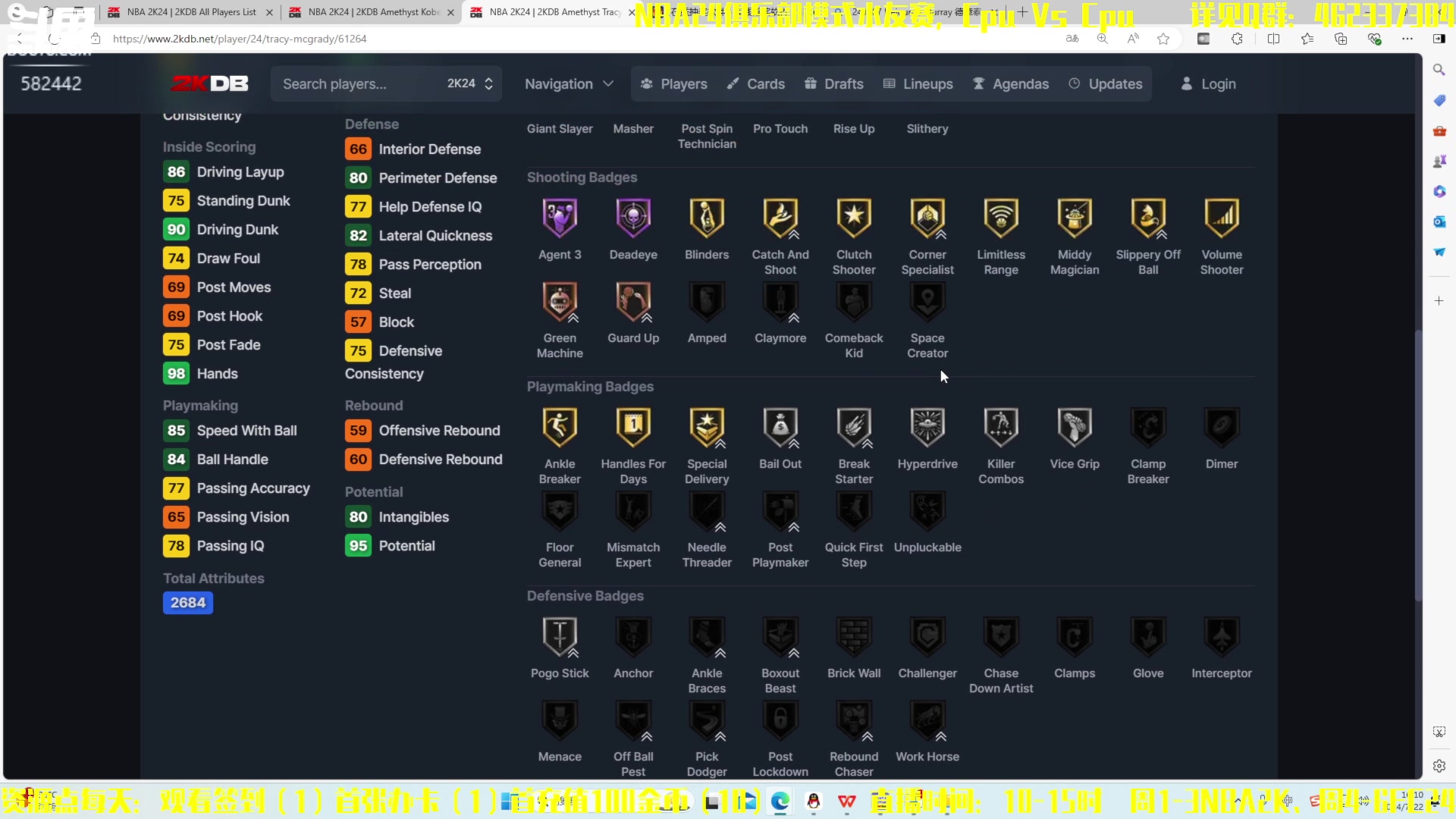Click the Work Horse badge icon
This screenshot has width=1456, height=819.
(x=927, y=720)
